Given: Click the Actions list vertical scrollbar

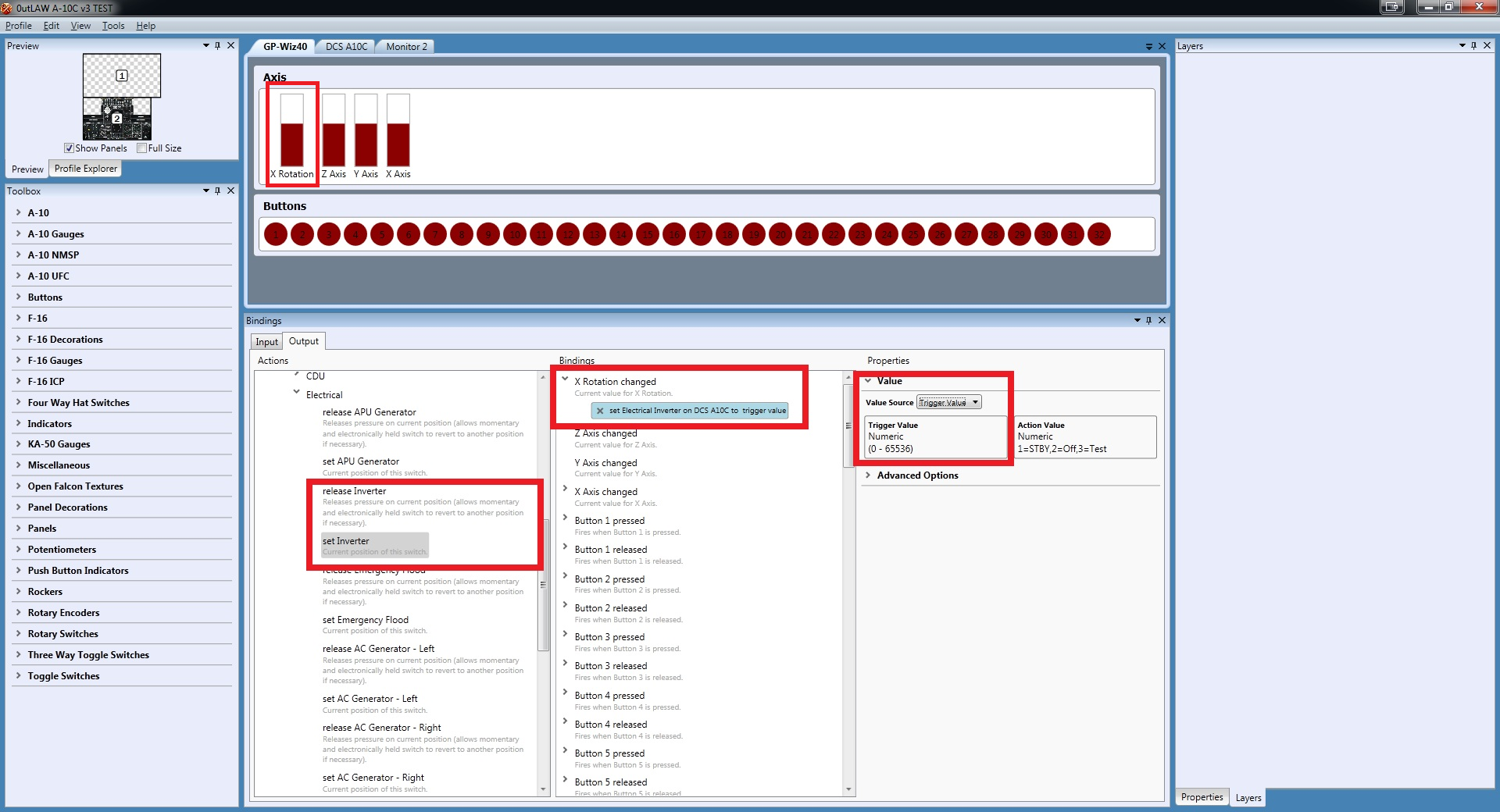Looking at the screenshot, I should [543, 583].
